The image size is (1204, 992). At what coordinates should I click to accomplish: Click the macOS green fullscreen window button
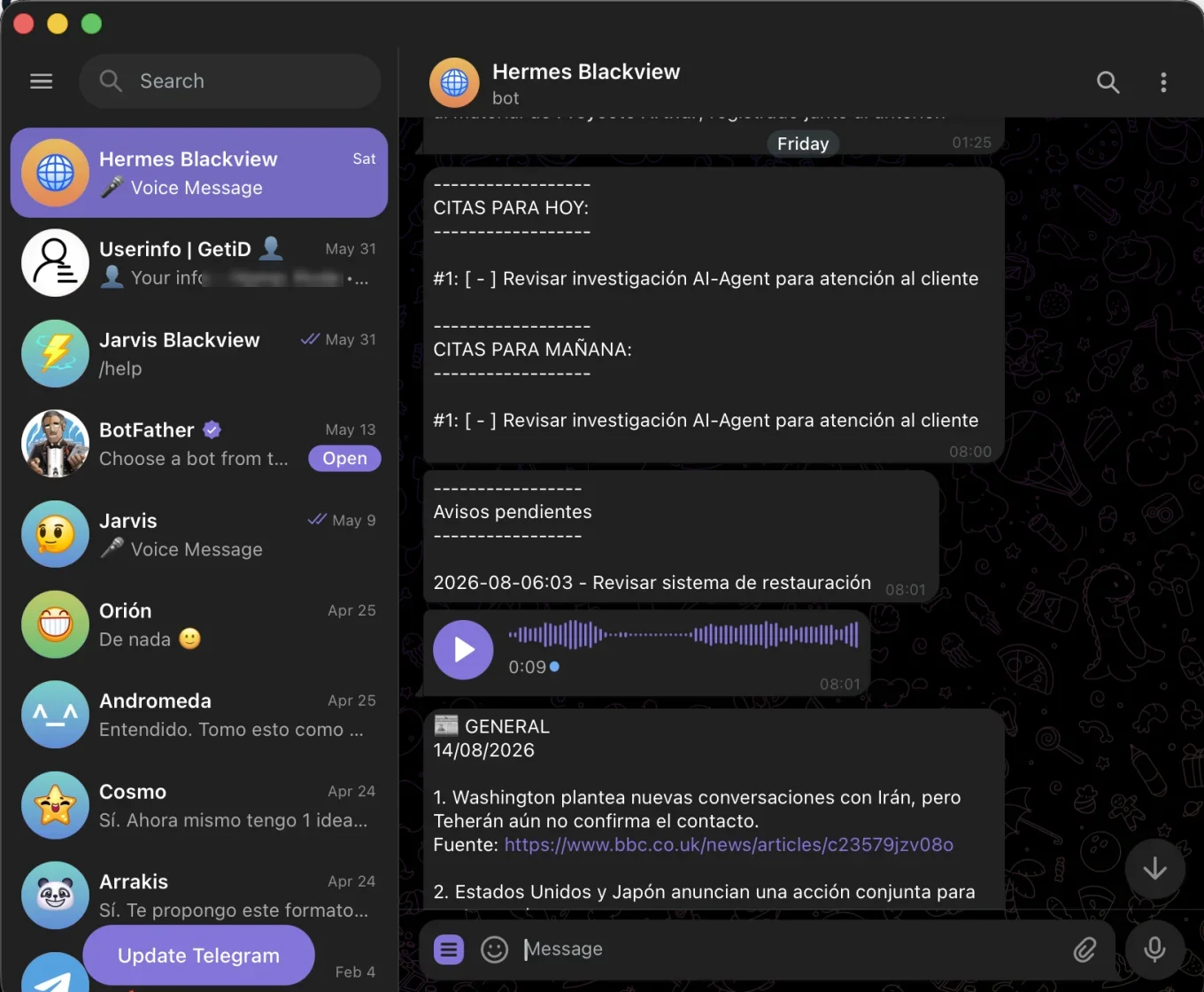pos(92,24)
